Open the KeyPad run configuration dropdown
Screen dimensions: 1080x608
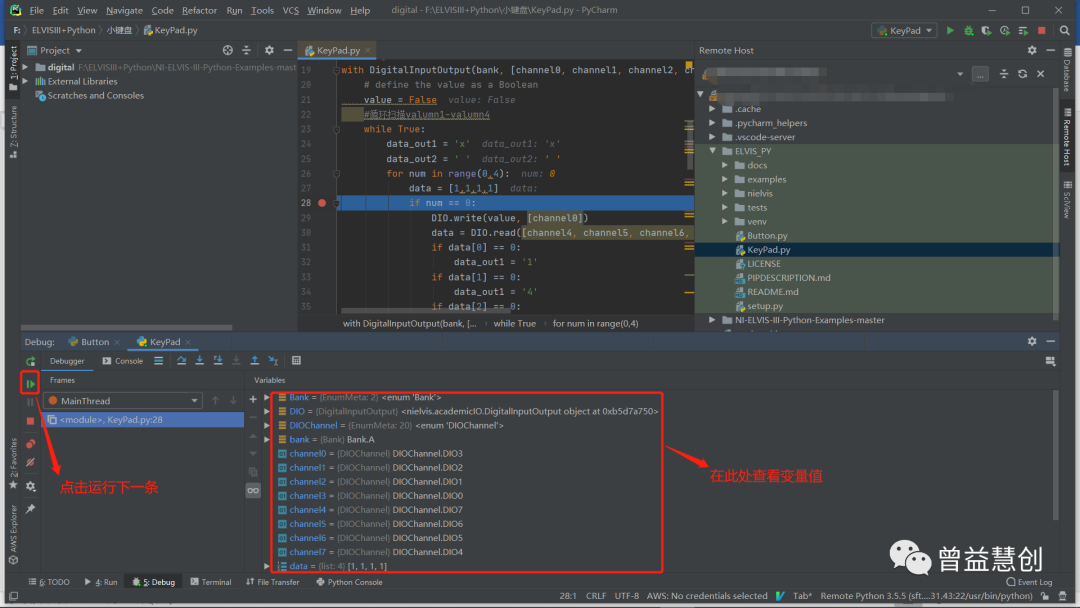pos(904,30)
